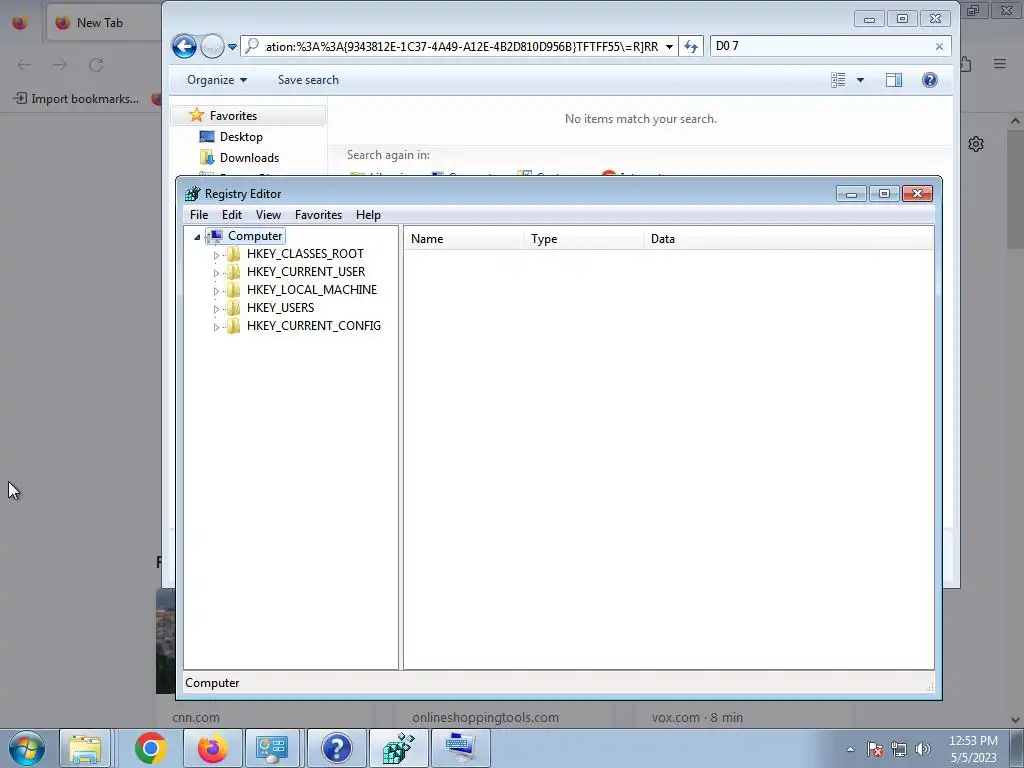Click the Data column header
The width and height of the screenshot is (1024, 768).
coord(789,239)
